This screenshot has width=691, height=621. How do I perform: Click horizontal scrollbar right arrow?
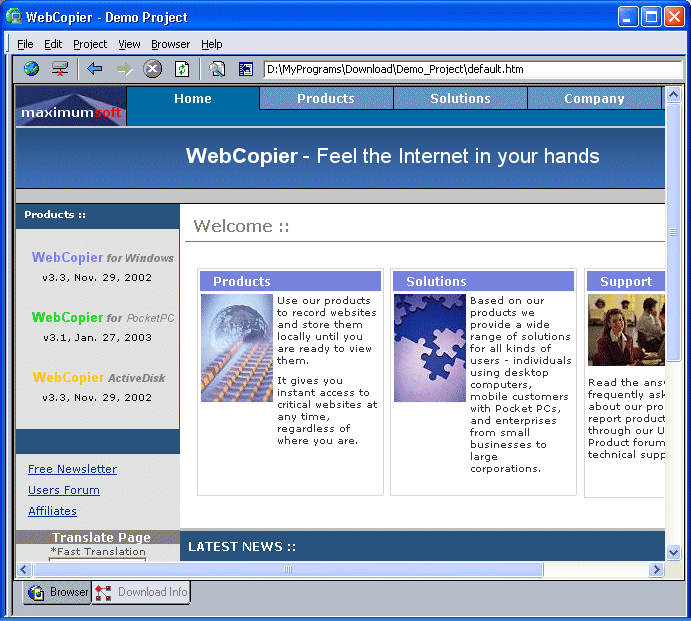[x=656, y=569]
